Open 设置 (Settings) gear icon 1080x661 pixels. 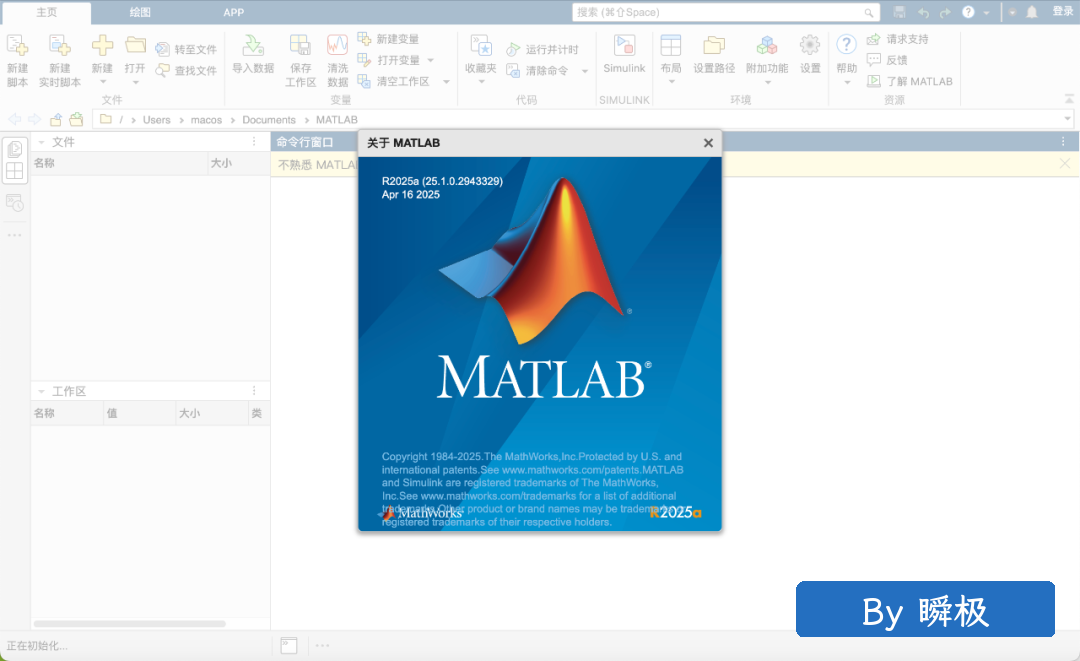[810, 47]
